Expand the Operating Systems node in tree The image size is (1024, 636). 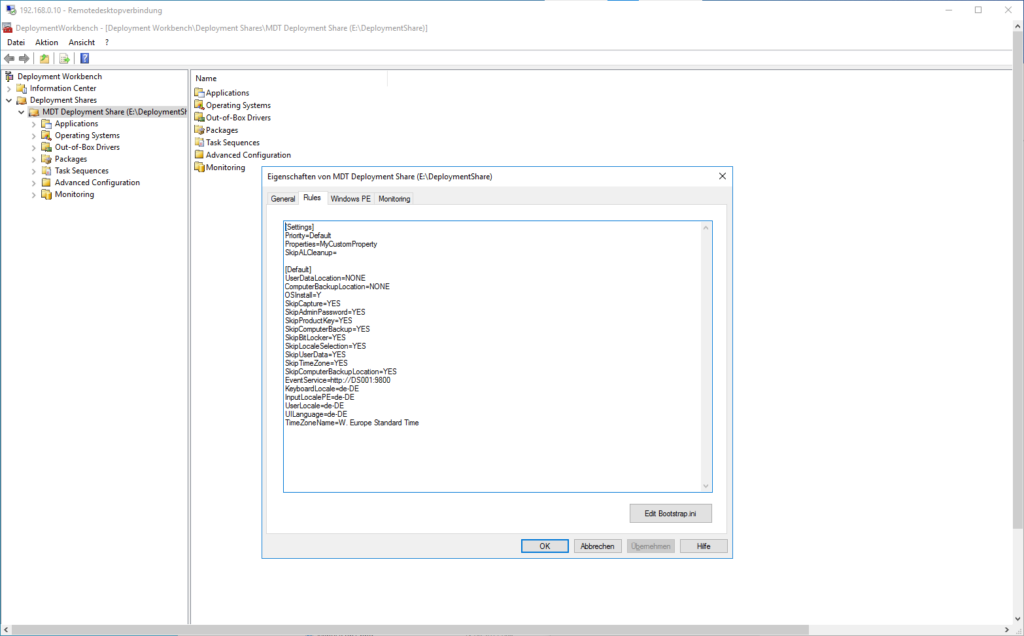(34, 136)
